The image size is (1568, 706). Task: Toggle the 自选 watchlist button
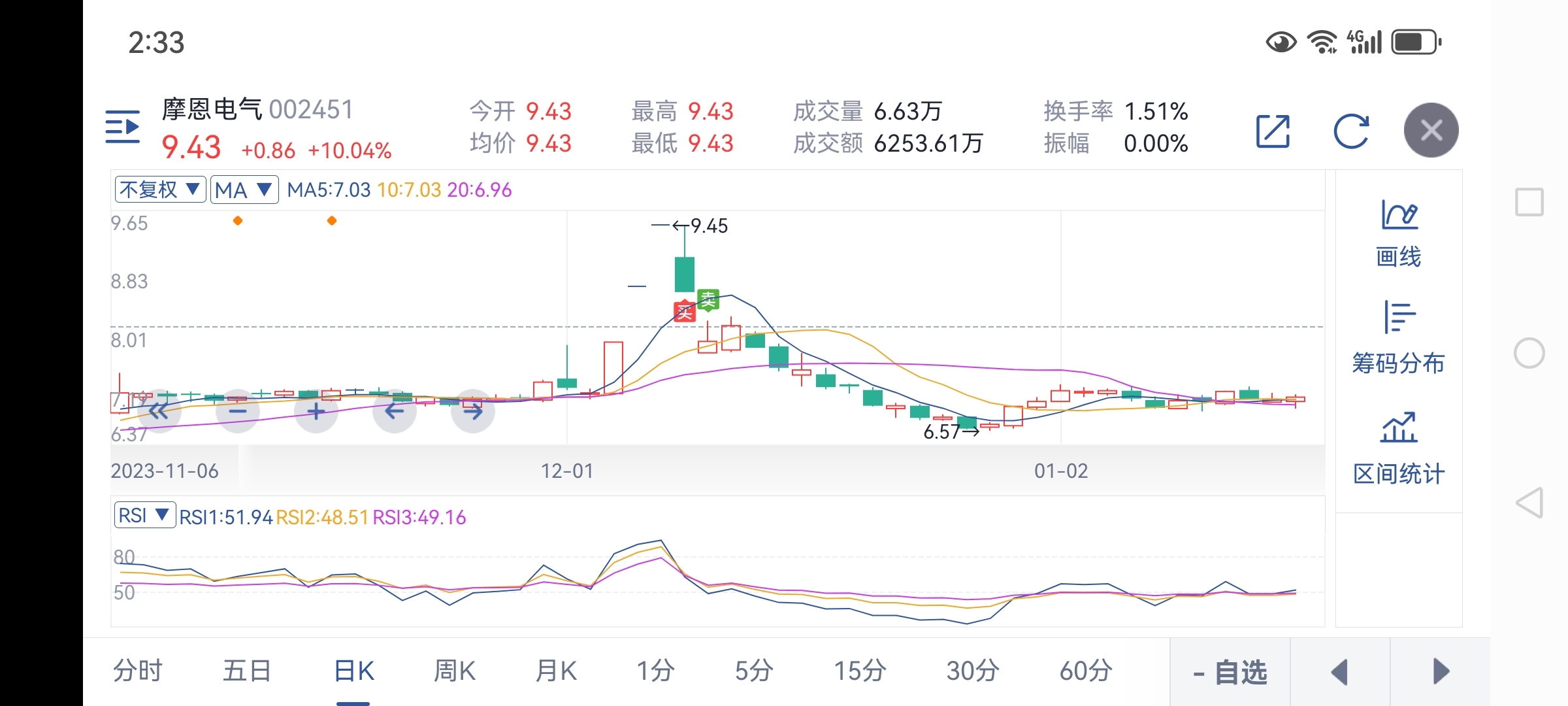pyautogui.click(x=1230, y=672)
